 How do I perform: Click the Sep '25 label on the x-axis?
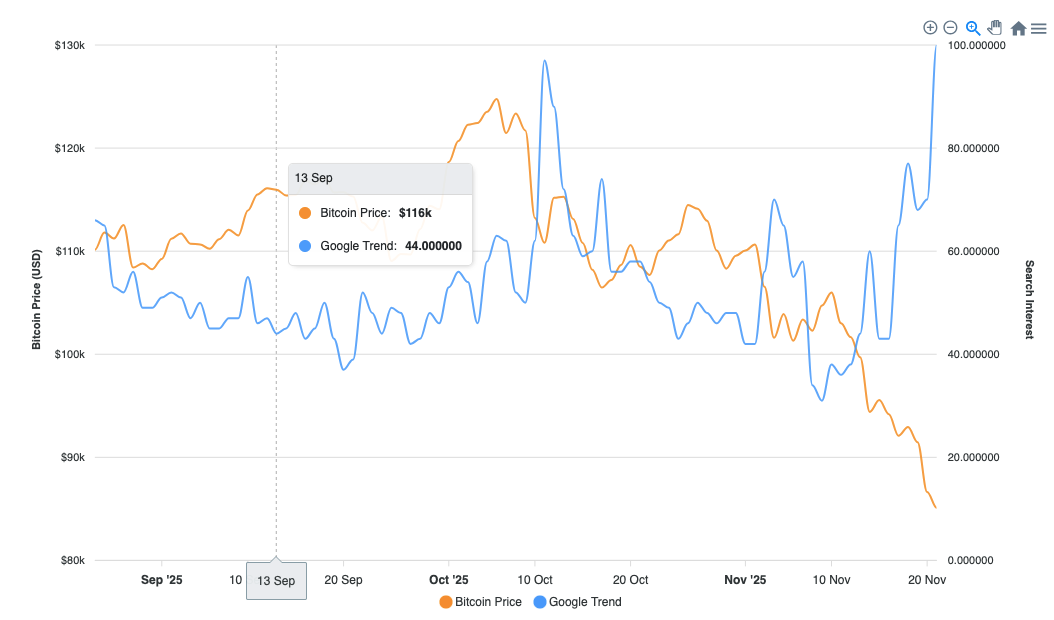(x=163, y=580)
